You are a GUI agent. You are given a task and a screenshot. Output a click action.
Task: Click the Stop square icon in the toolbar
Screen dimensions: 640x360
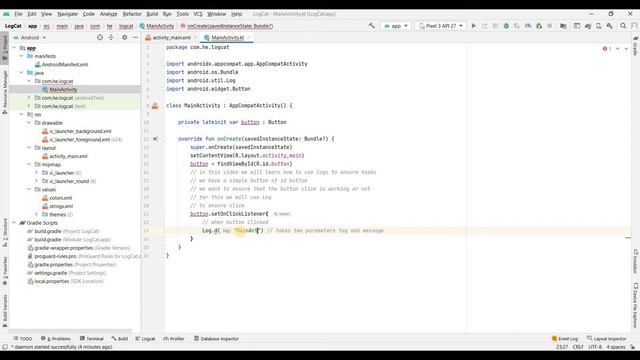(x=550, y=26)
